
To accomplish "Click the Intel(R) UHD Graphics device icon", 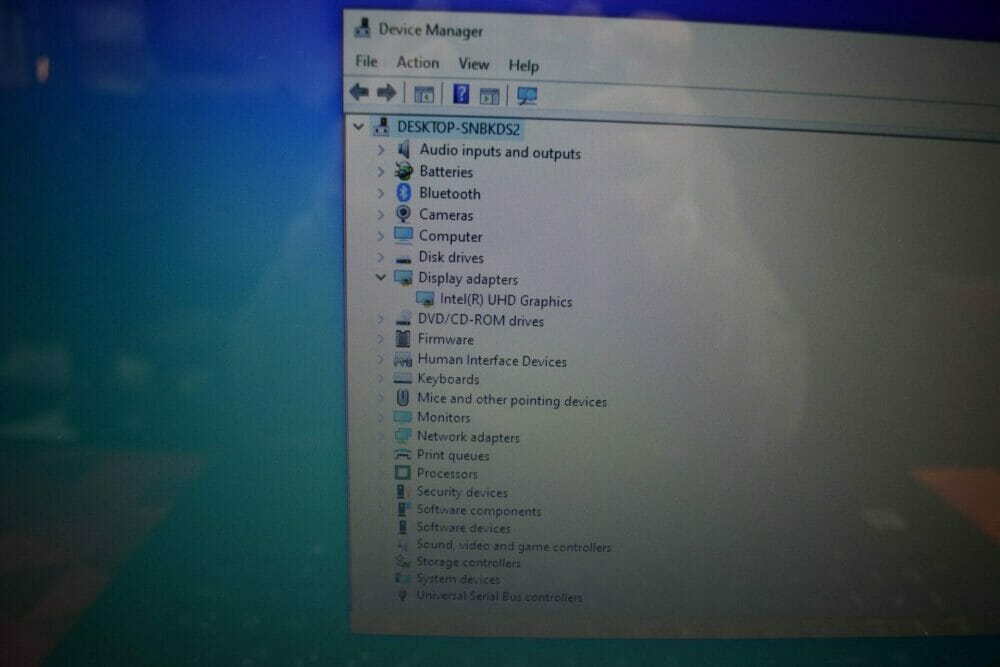I will (x=425, y=298).
